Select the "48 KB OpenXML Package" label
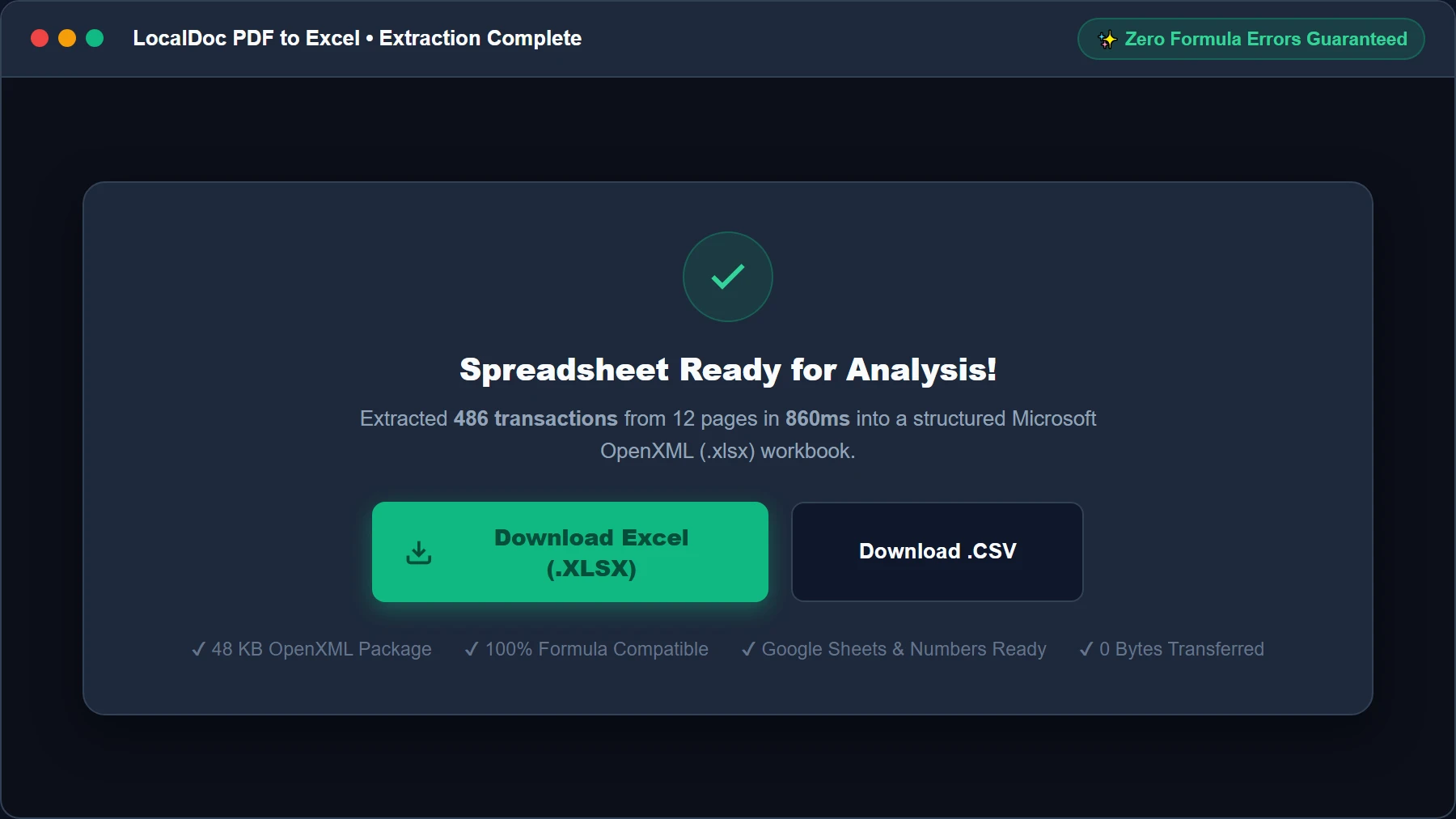 point(311,649)
